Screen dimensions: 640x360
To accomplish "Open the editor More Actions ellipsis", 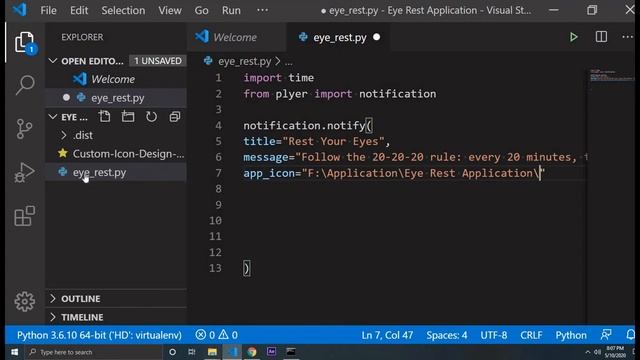I will tap(628, 37).
